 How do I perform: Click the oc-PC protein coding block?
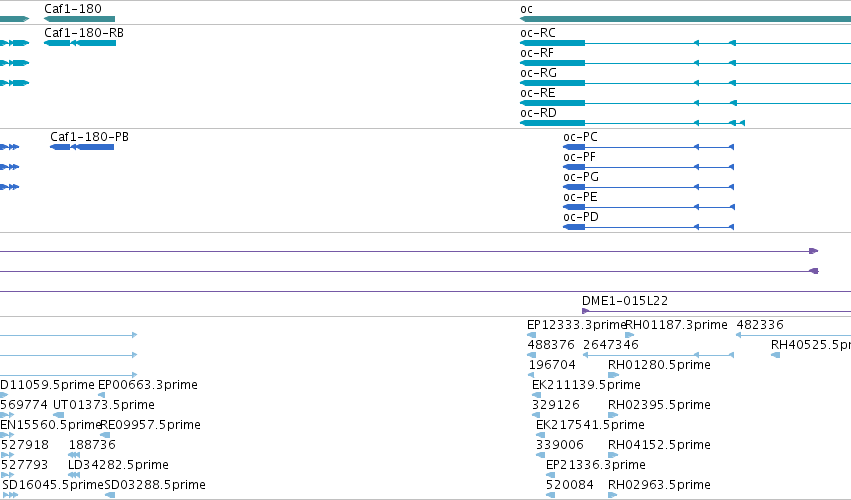574,147
